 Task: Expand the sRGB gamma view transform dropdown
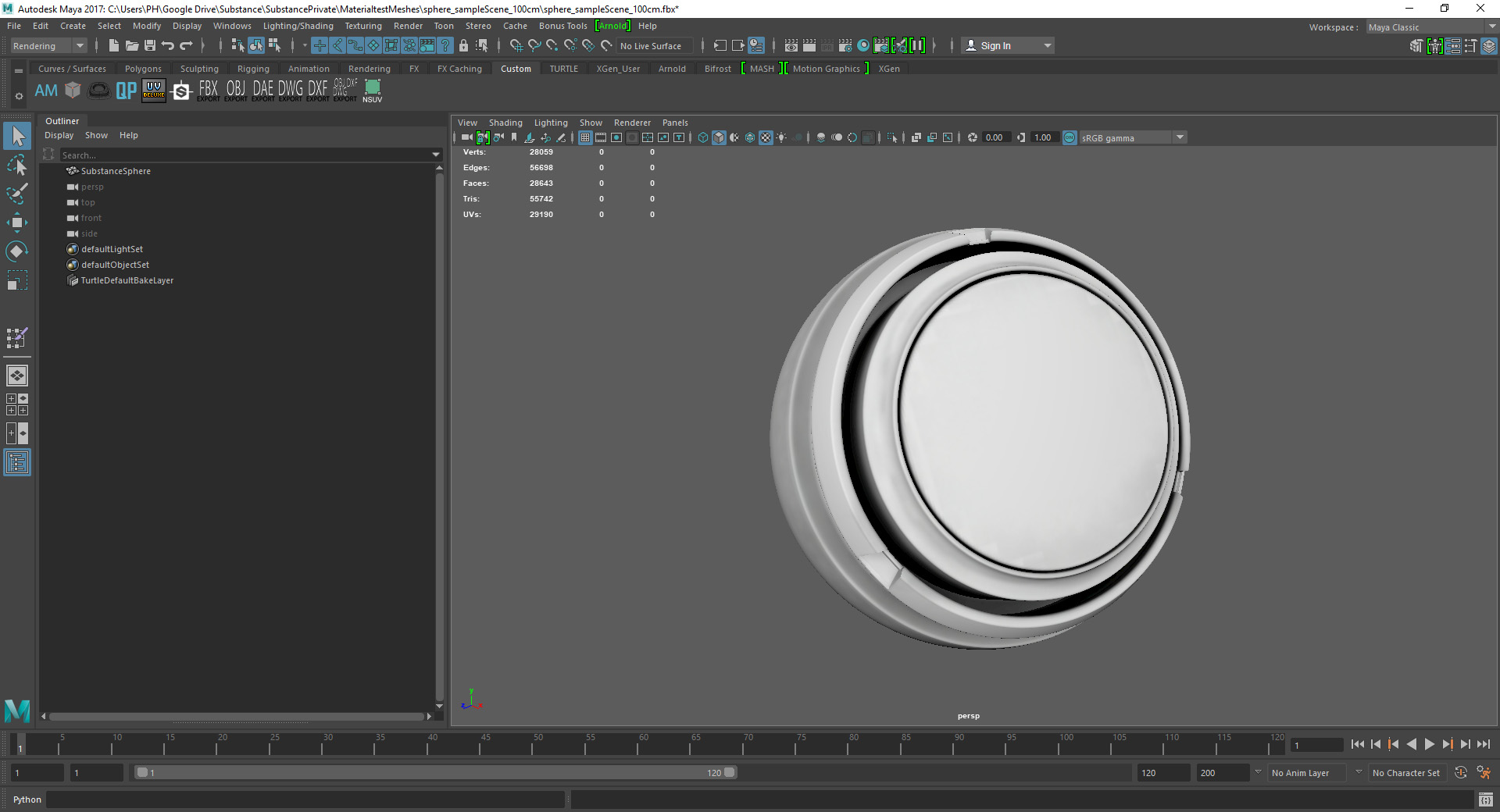pos(1180,137)
